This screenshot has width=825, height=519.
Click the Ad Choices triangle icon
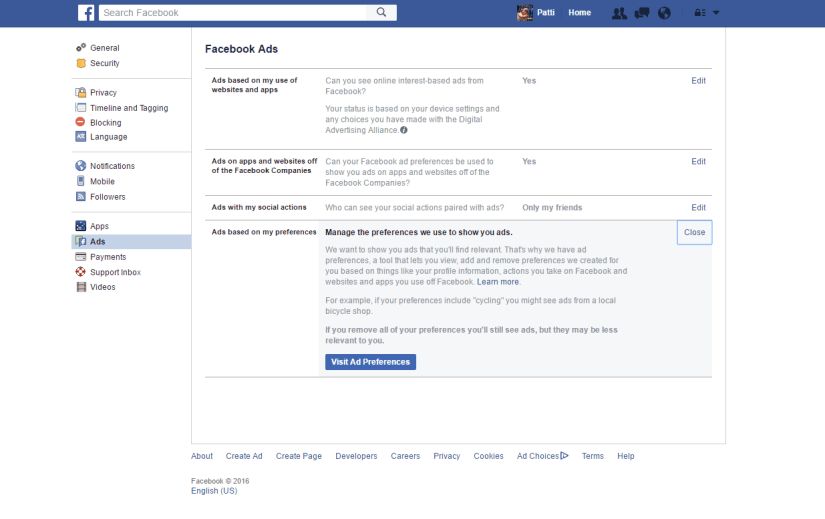pos(565,456)
